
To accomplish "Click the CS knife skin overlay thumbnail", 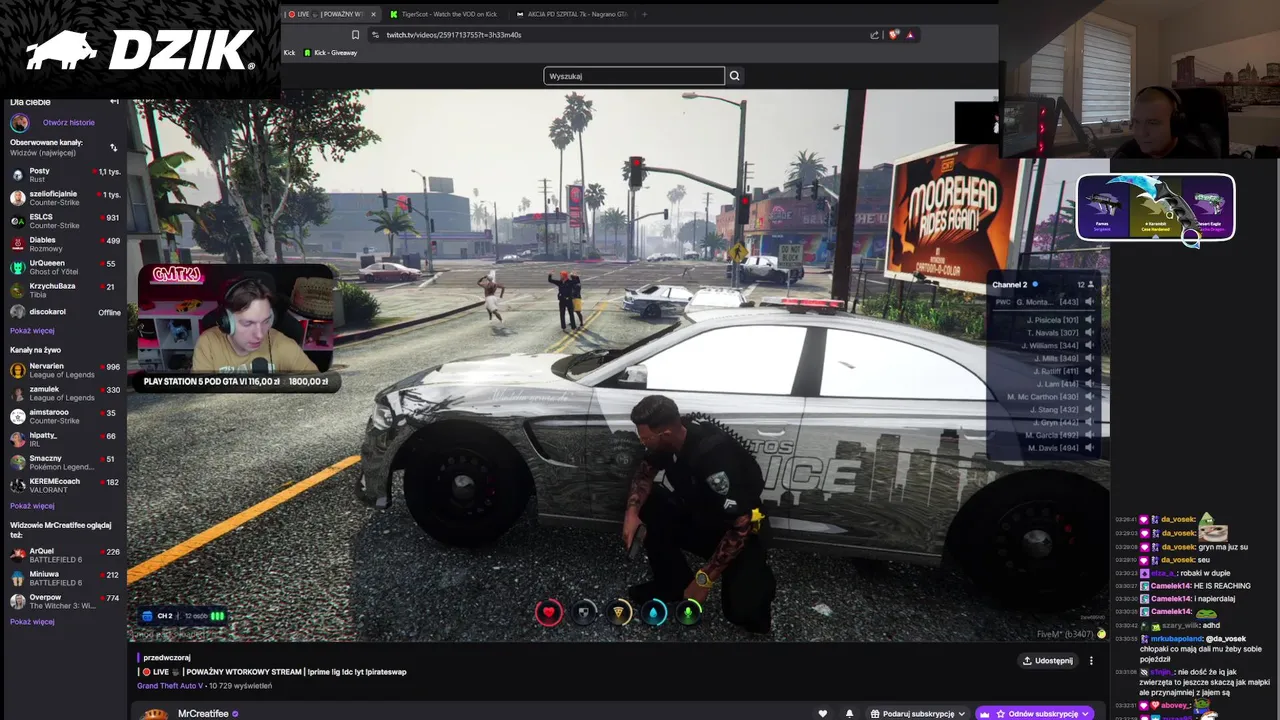I will [1155, 207].
